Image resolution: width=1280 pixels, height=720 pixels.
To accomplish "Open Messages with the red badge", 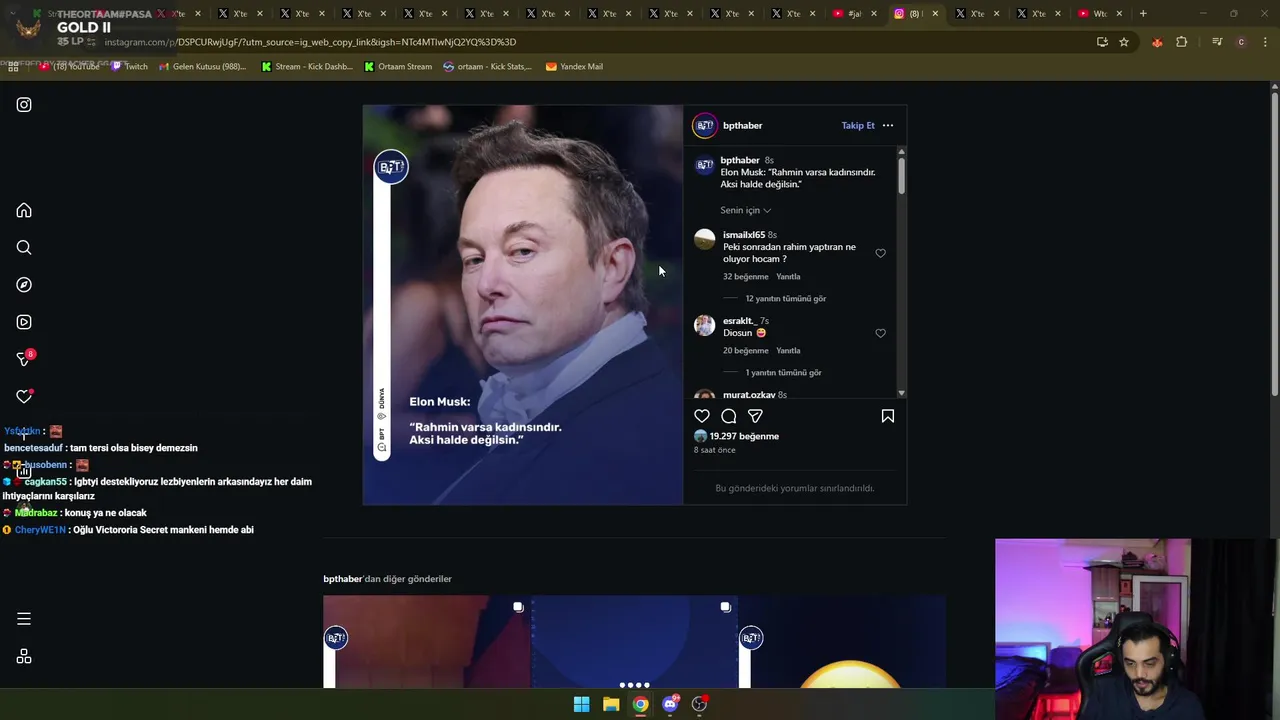I will [25, 358].
